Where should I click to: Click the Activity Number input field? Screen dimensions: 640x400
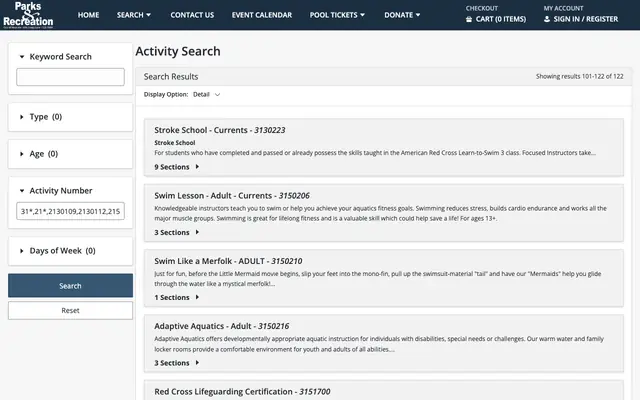[70, 211]
